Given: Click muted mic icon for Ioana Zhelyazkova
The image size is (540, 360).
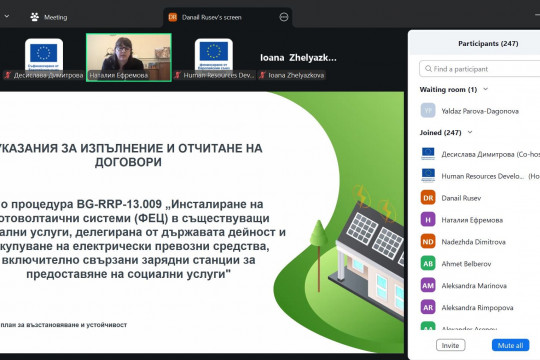Looking at the screenshot, I should pyautogui.click(x=262, y=75).
